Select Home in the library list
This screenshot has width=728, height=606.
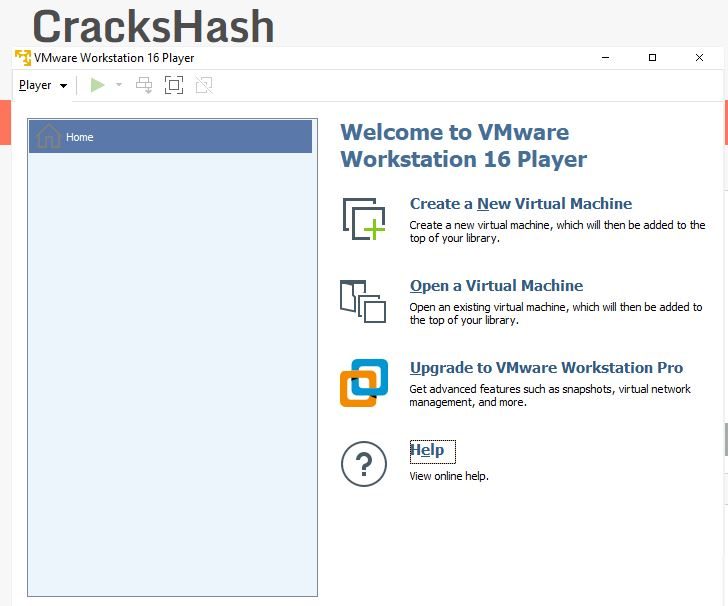(x=170, y=137)
